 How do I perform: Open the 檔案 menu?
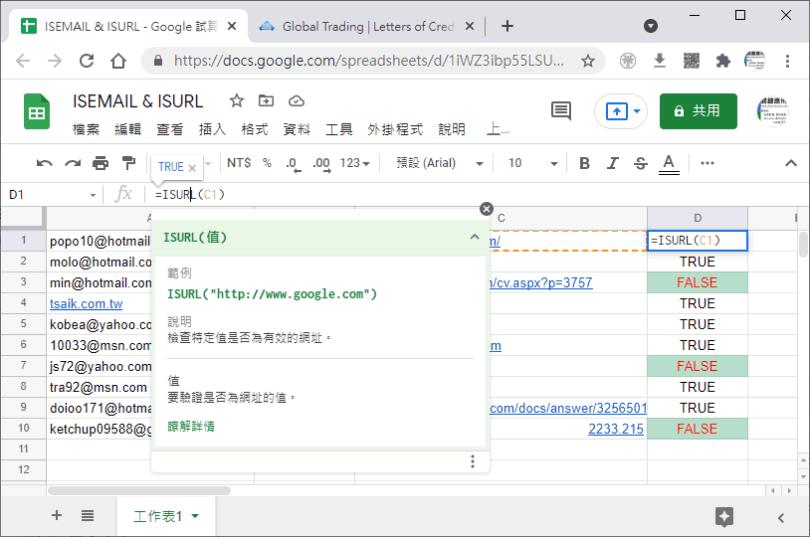point(86,129)
